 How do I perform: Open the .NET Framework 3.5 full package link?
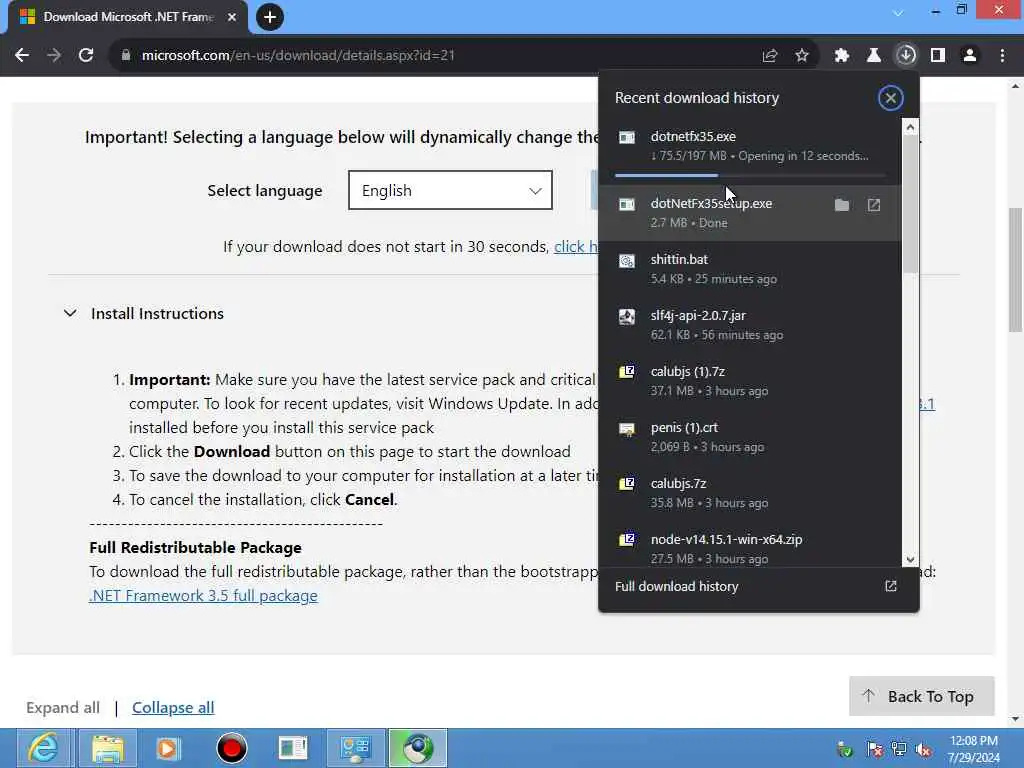(203, 596)
